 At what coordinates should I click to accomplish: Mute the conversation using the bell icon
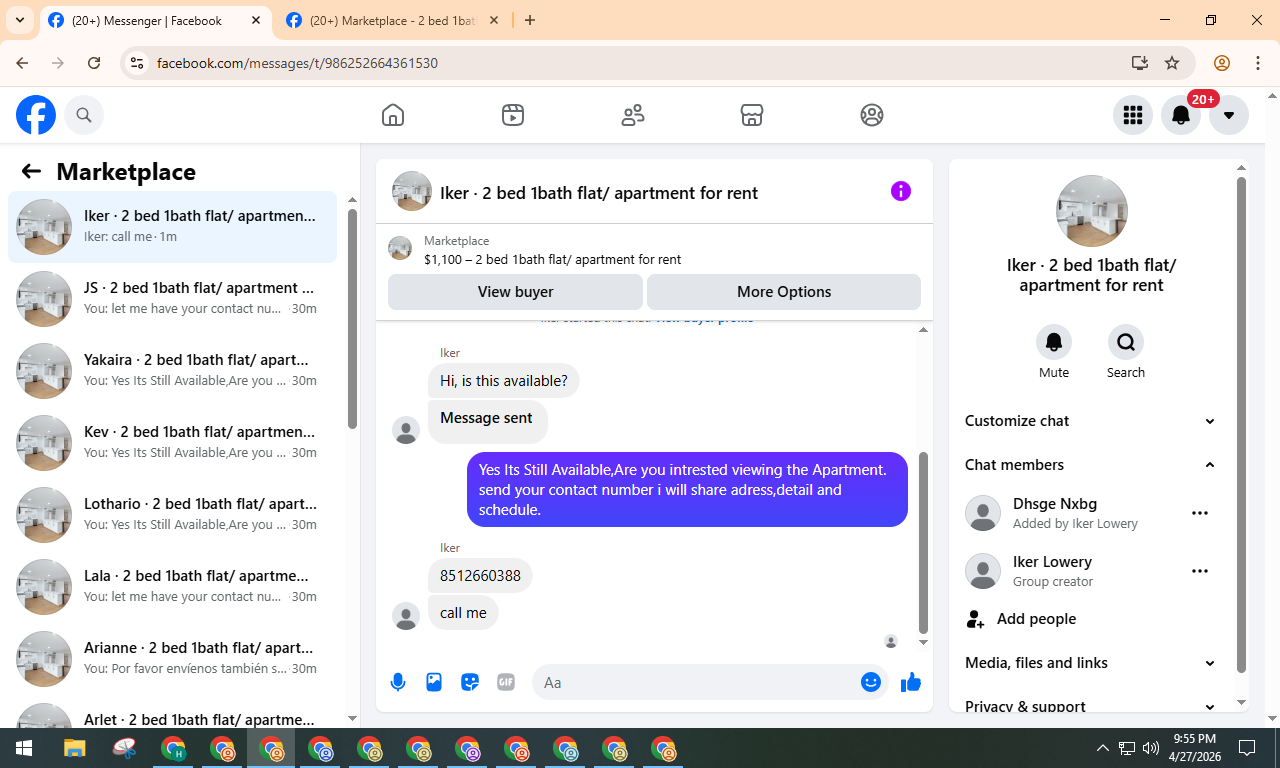(1054, 342)
